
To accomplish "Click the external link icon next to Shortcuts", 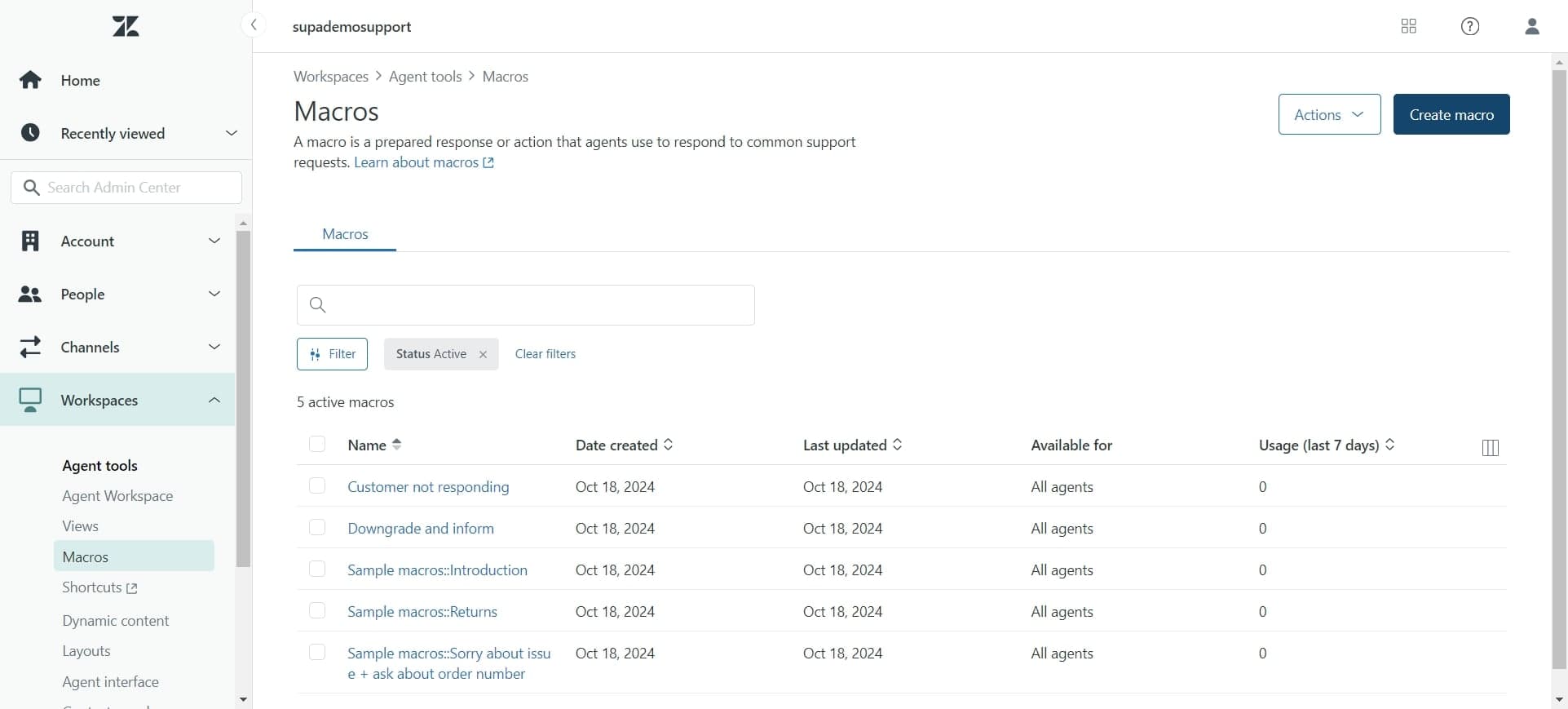I will (132, 588).
